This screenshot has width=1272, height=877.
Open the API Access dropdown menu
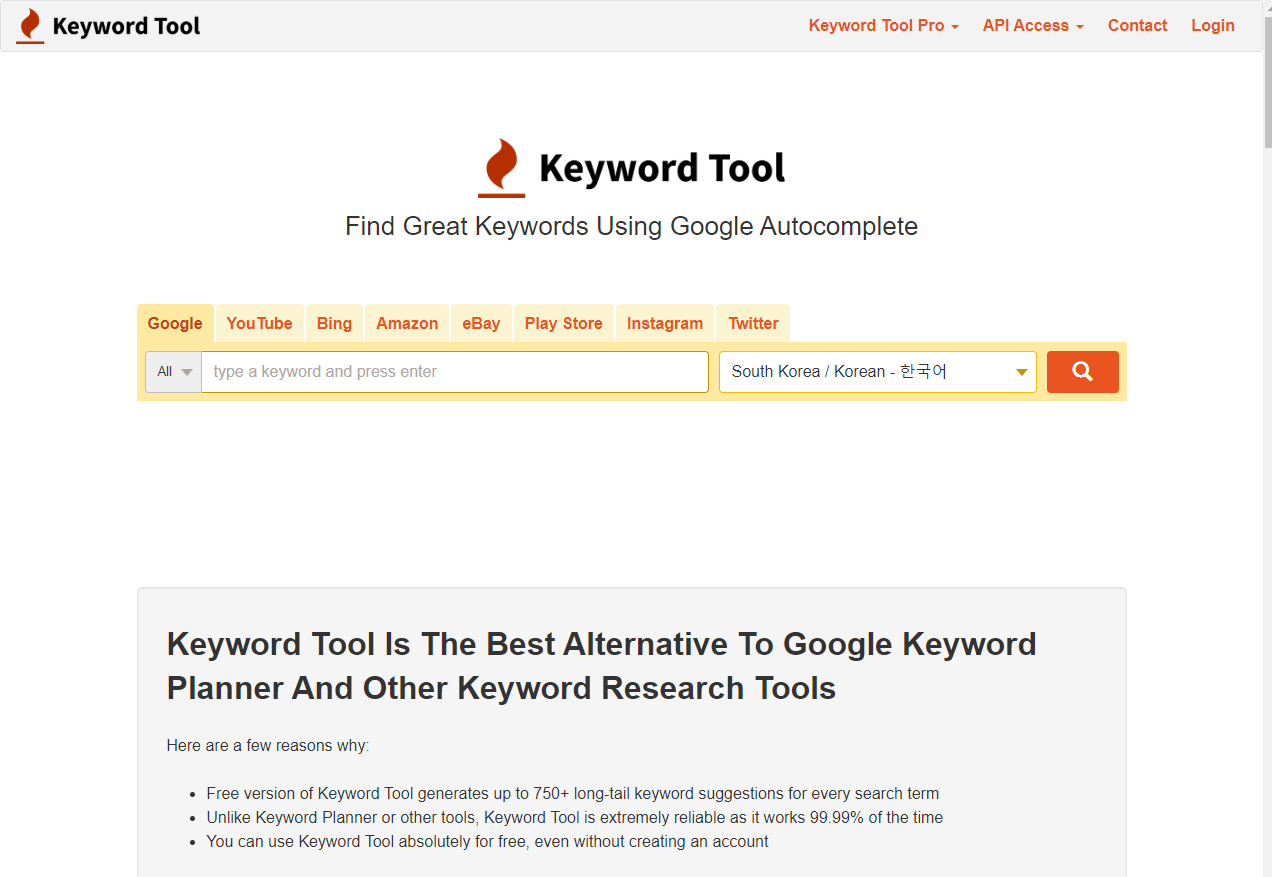[x=1033, y=26]
